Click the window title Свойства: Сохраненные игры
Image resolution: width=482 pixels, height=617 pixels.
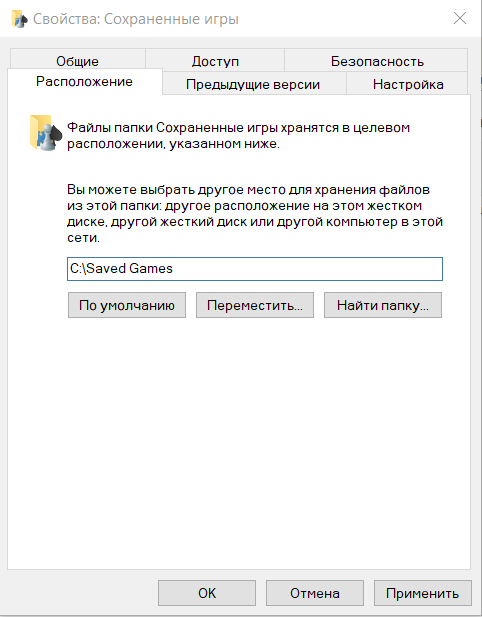click(x=136, y=19)
